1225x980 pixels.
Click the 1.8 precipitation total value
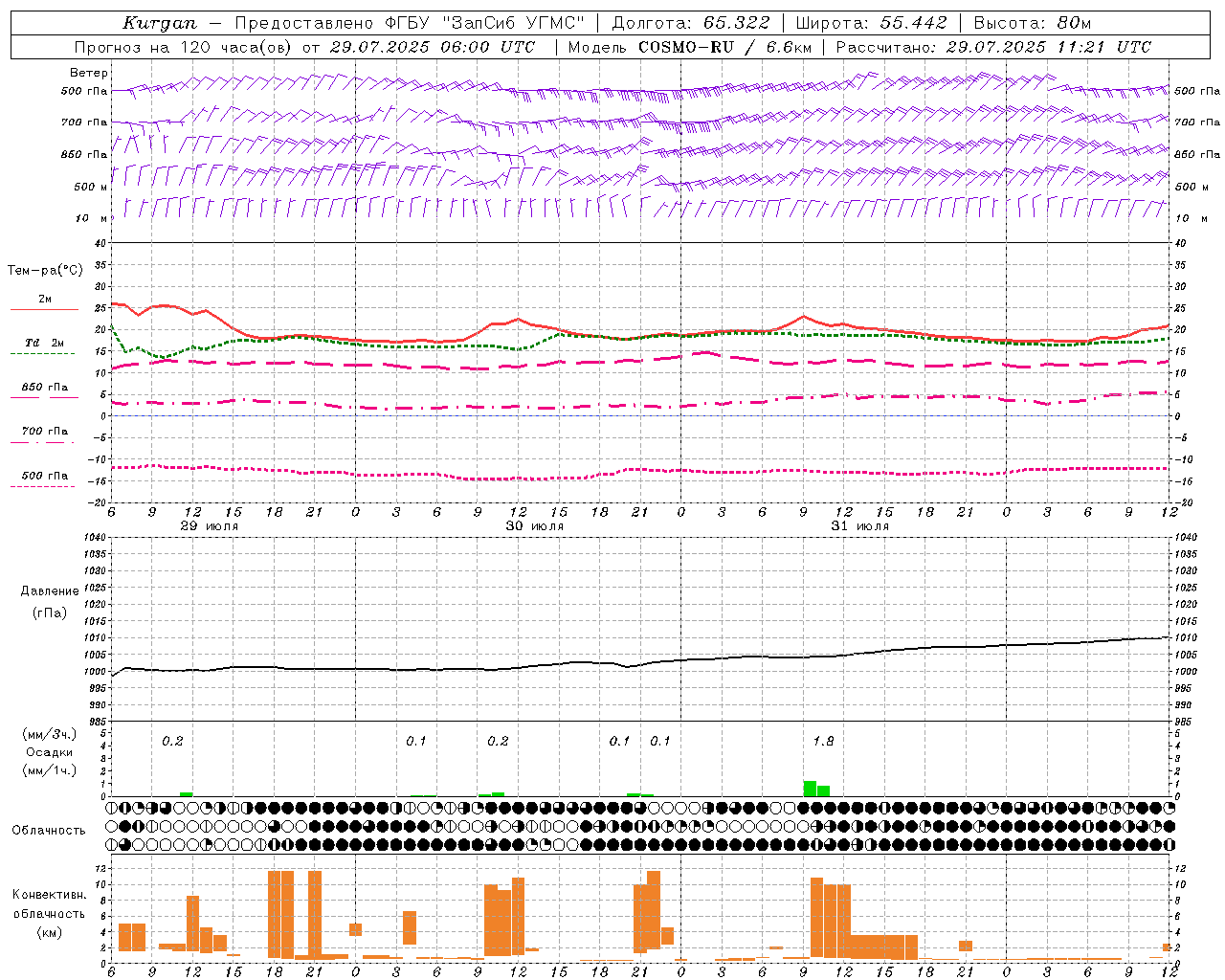click(x=823, y=741)
